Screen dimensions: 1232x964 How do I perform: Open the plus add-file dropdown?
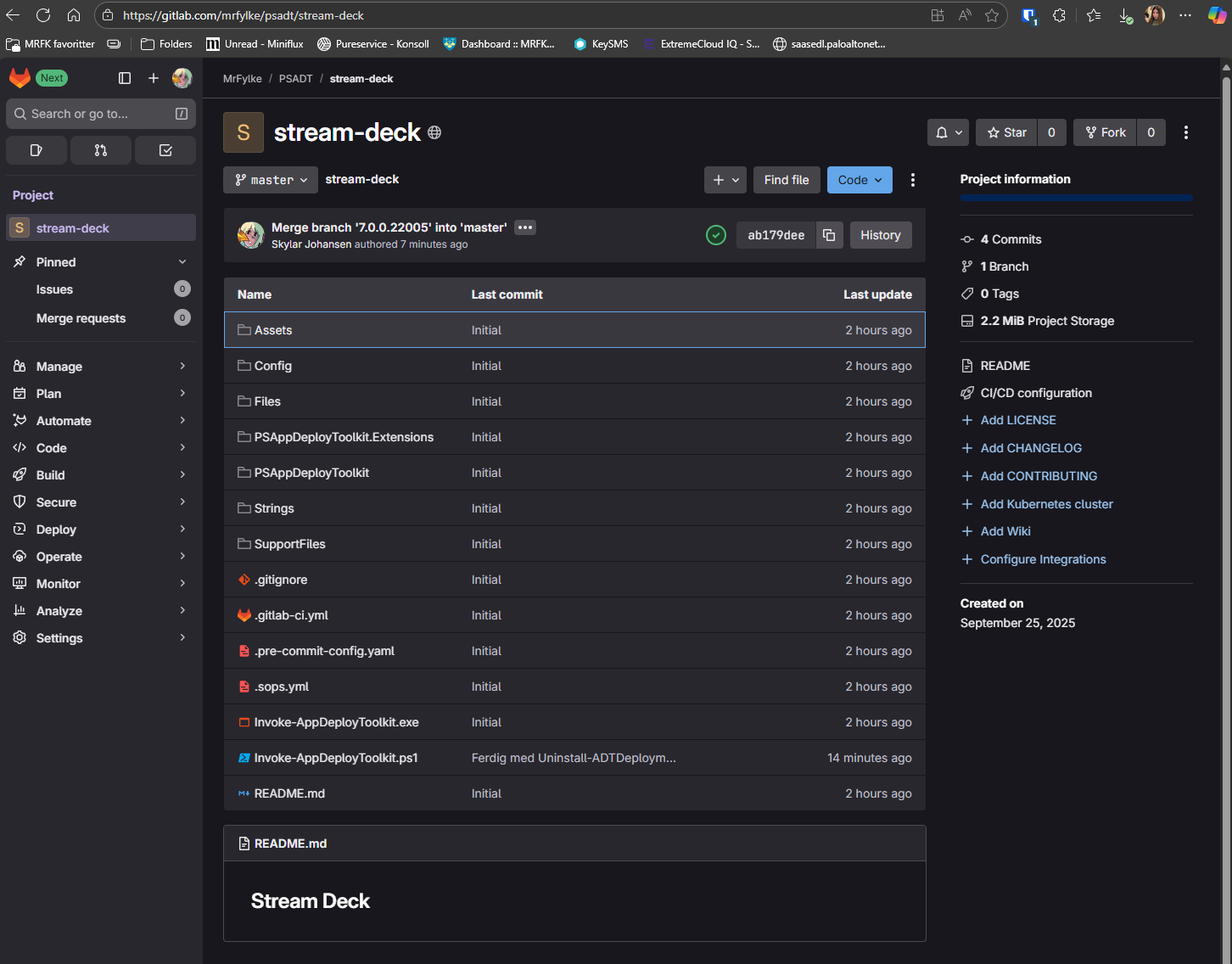tap(725, 180)
